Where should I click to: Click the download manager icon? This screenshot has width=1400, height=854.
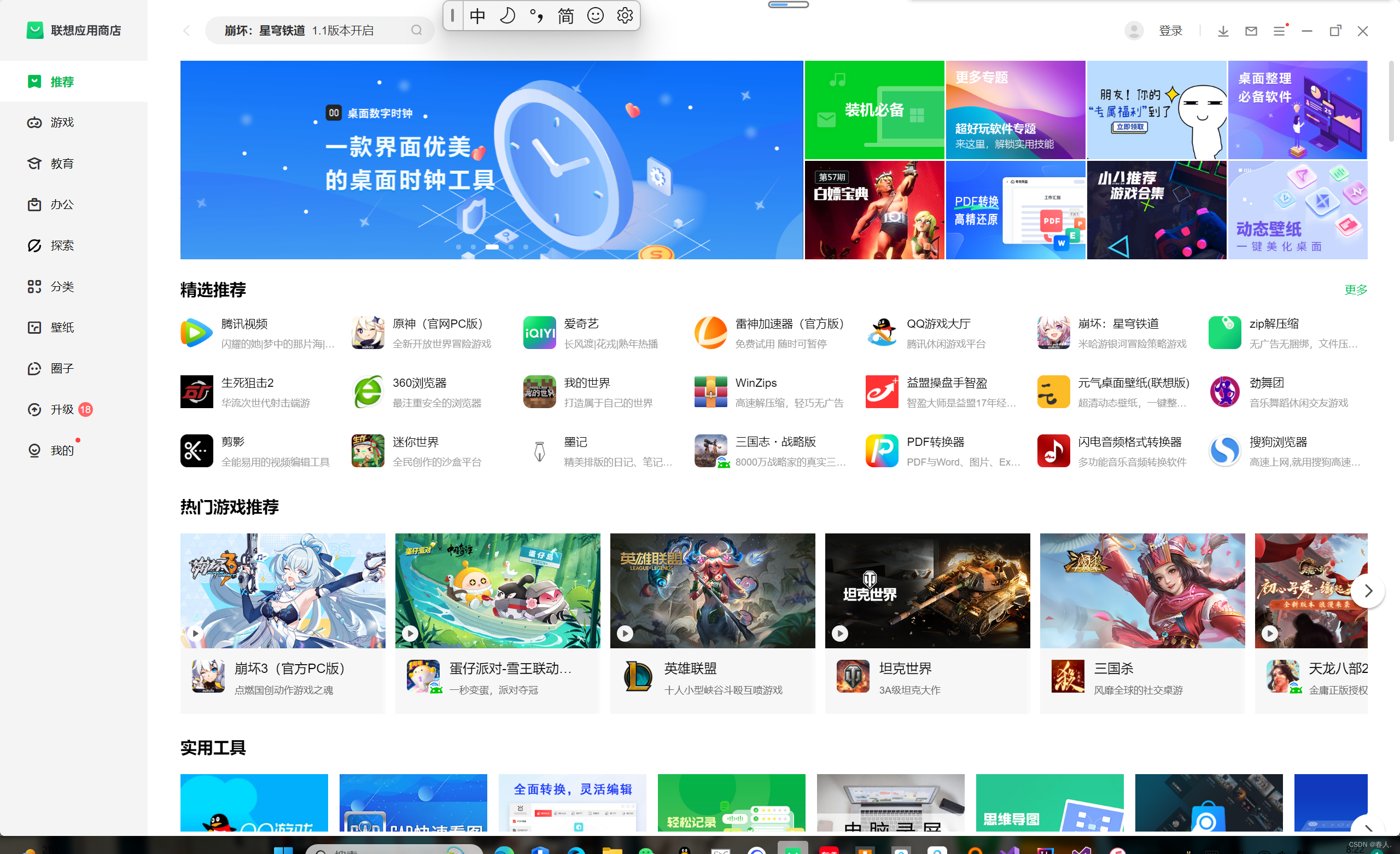pyautogui.click(x=1223, y=31)
